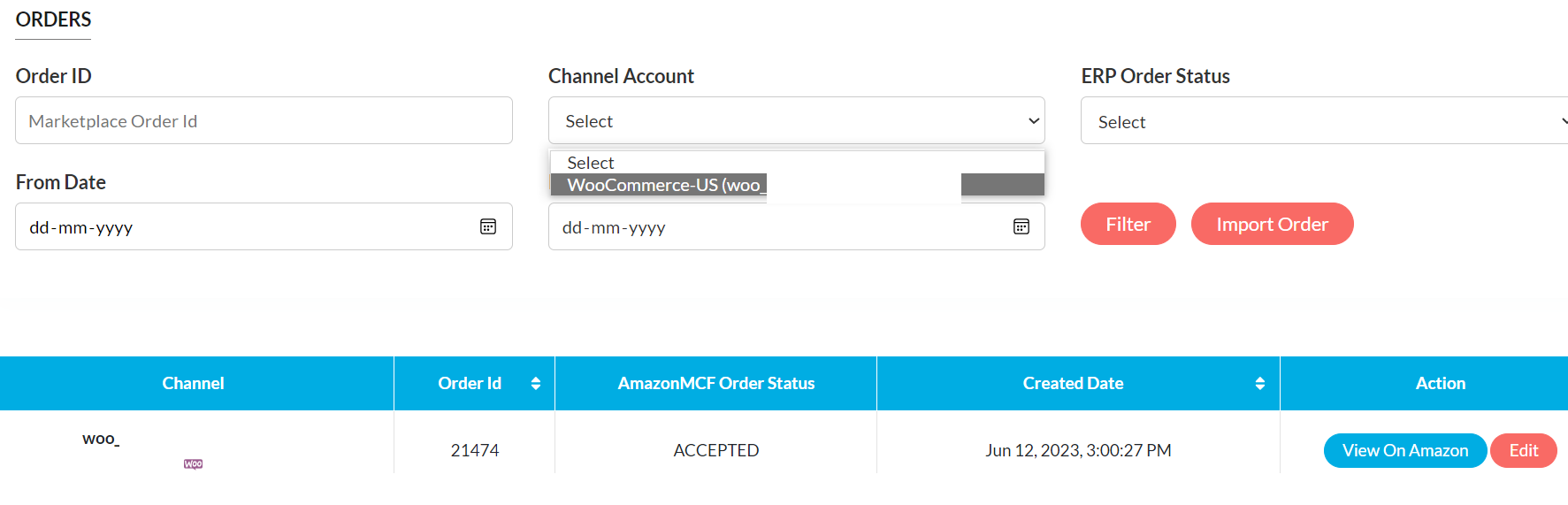This screenshot has height=505, width=1568.
Task: Open the order via View On Amazon
Action: point(1404,450)
